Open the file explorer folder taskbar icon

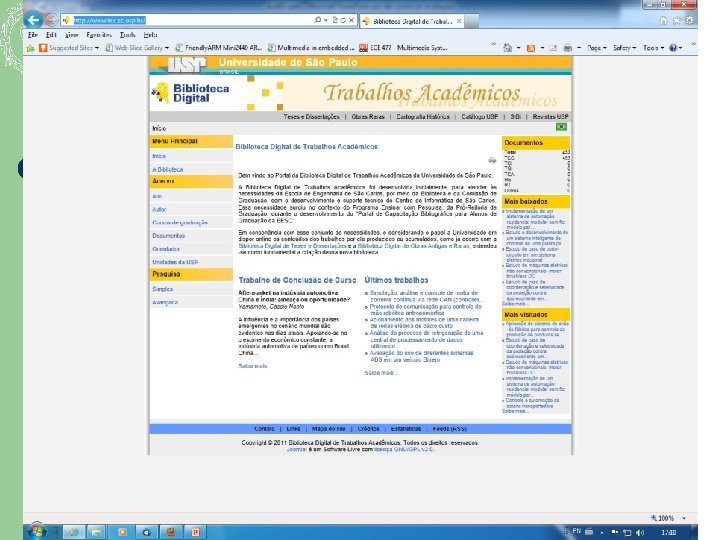coord(97,532)
